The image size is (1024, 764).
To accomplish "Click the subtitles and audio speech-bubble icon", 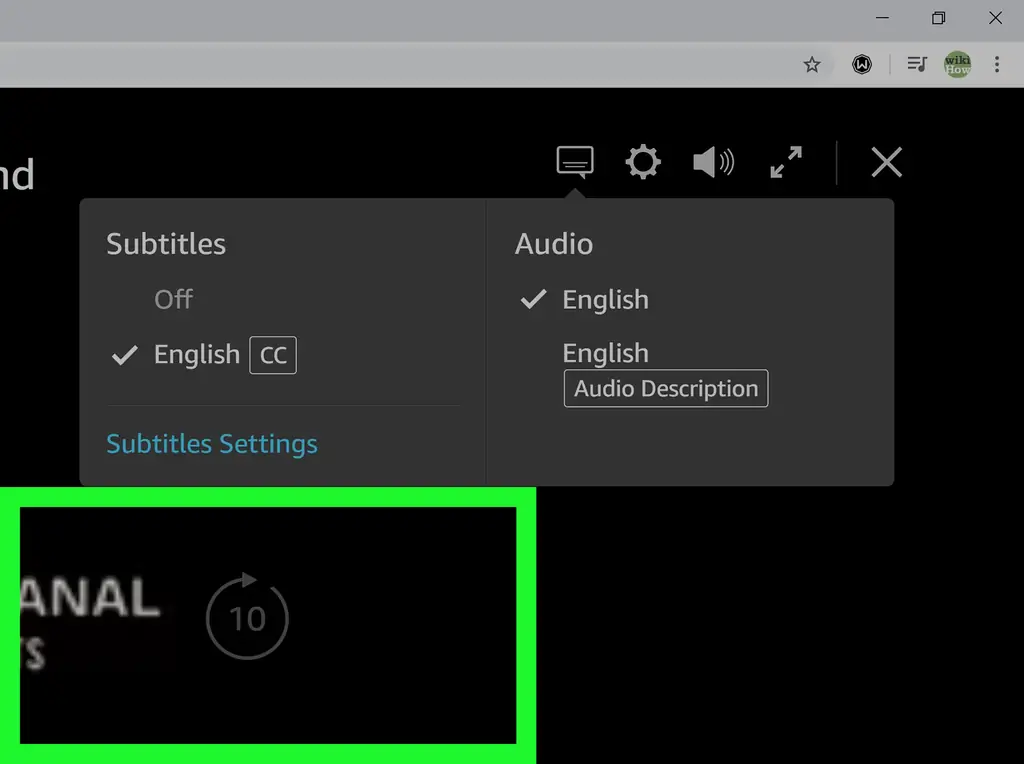I will click(x=575, y=161).
